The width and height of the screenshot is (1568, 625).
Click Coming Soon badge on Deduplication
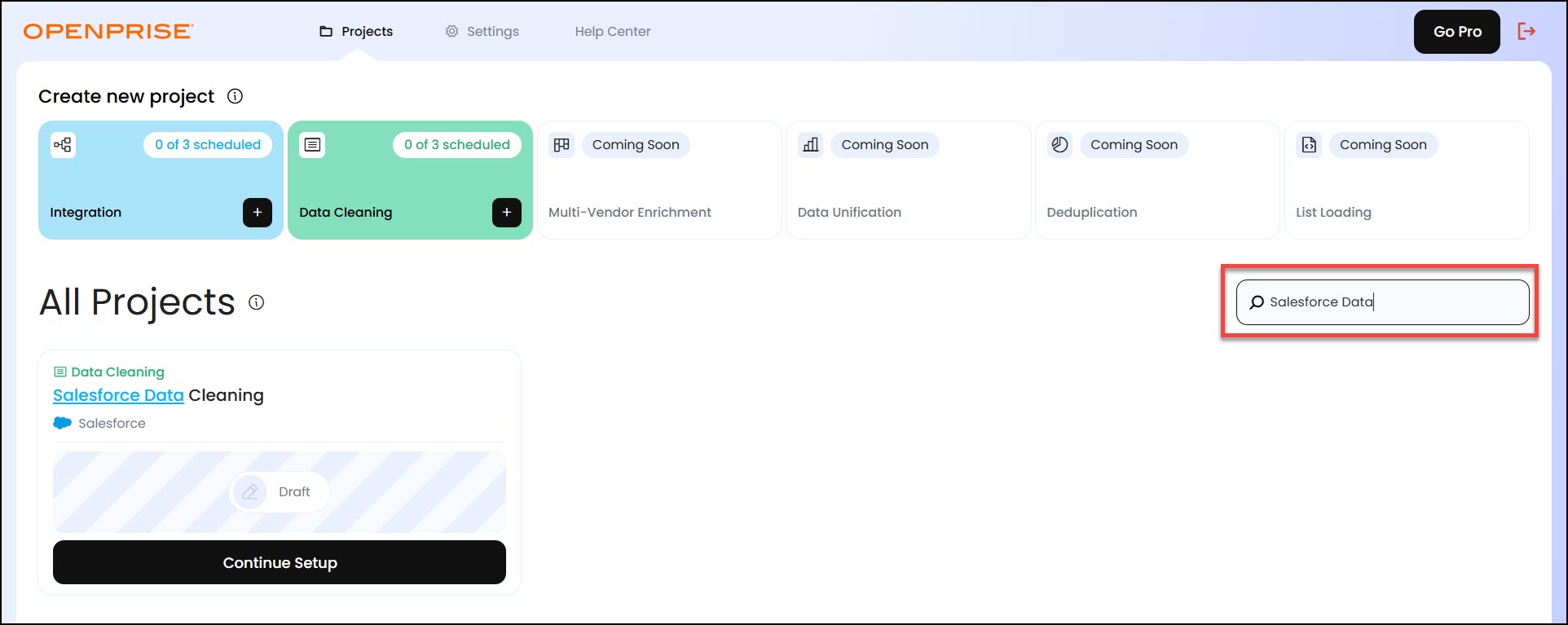[x=1134, y=145]
